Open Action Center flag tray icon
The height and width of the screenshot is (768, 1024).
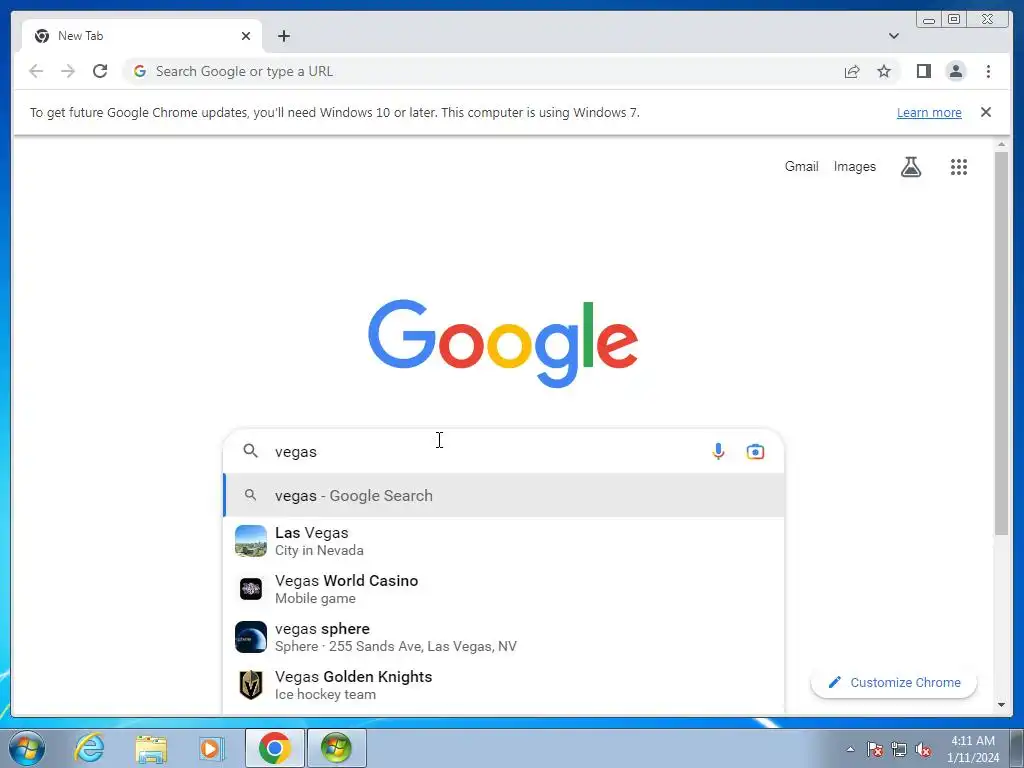tap(875, 750)
